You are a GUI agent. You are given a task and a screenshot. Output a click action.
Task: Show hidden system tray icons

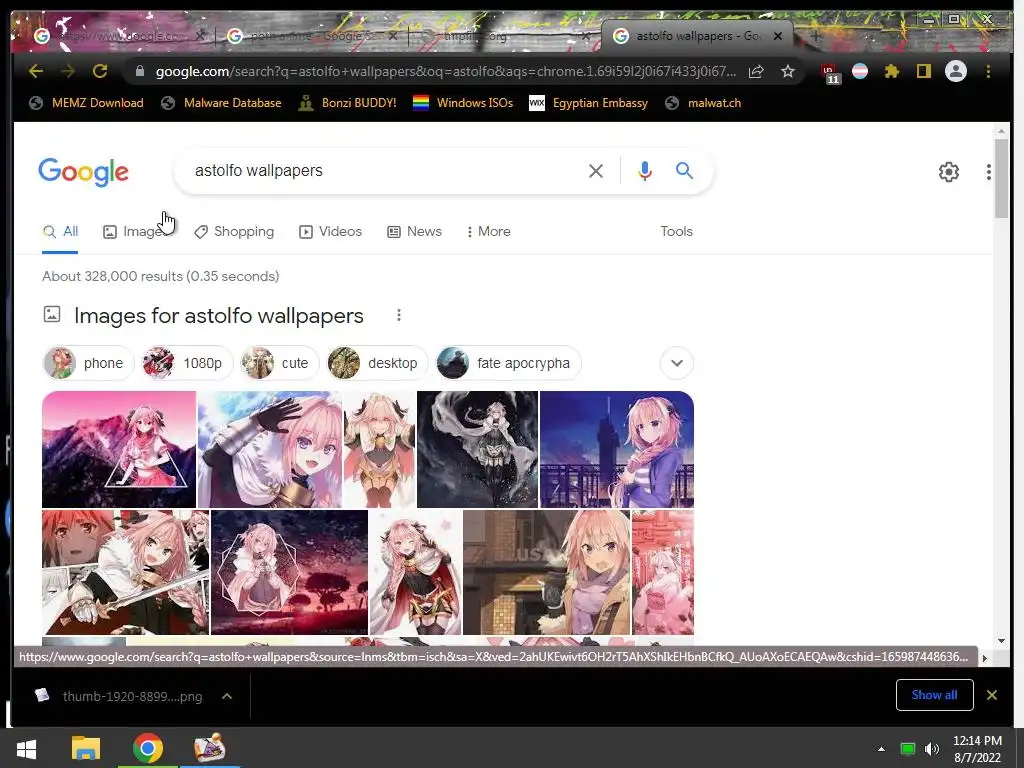[881, 749]
